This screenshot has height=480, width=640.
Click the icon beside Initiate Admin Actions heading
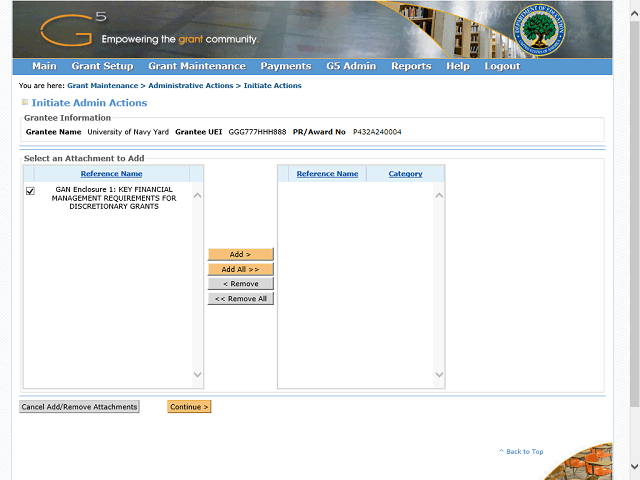(25, 102)
